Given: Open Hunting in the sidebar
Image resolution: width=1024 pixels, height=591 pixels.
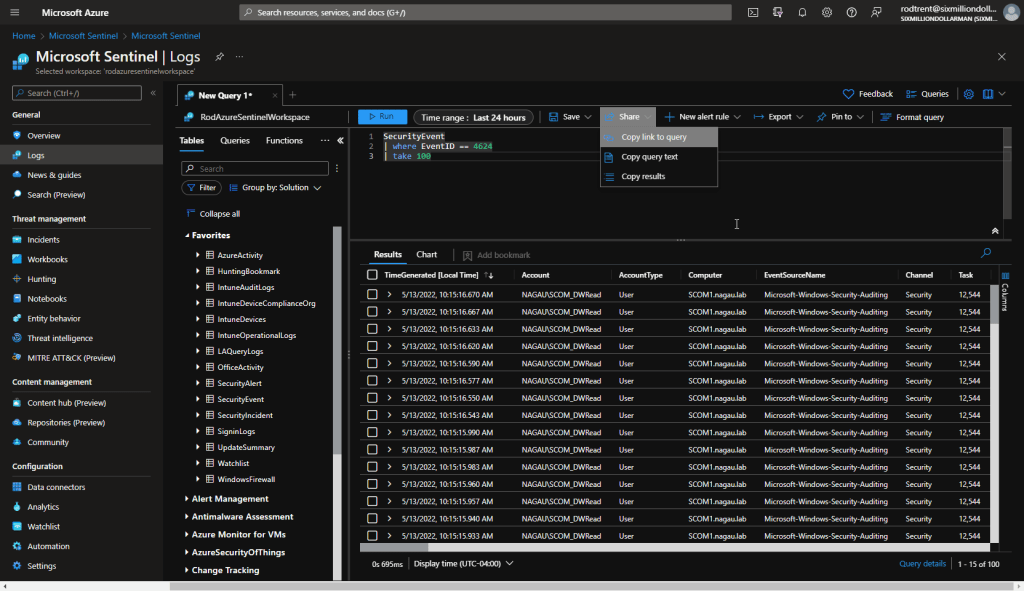Looking at the screenshot, I should point(41,279).
